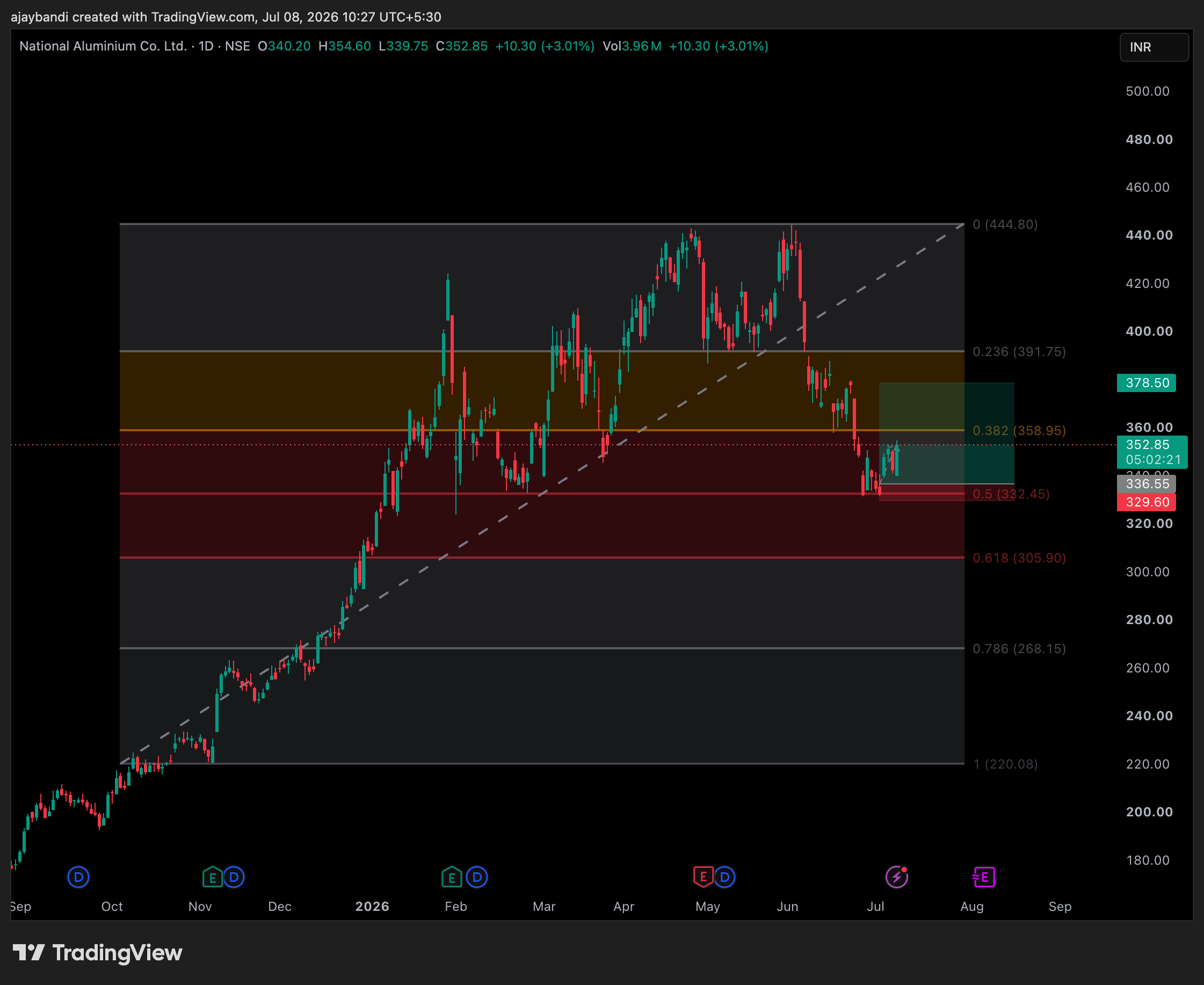Click the Fibonacci 0.786 (268.15) level label
Image resolution: width=1204 pixels, height=985 pixels.
pos(1020,649)
